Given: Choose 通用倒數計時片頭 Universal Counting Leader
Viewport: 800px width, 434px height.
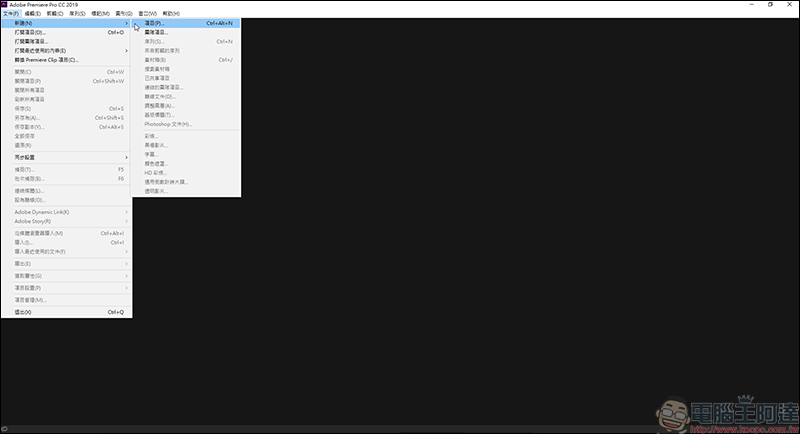Looking at the screenshot, I should click(186, 182).
